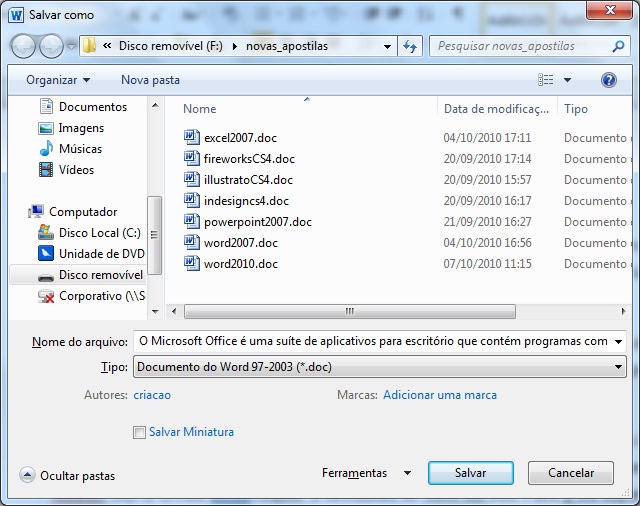The image size is (640, 506).
Task: Enable the Salvar Miniatura checkbox
Action: (x=139, y=432)
